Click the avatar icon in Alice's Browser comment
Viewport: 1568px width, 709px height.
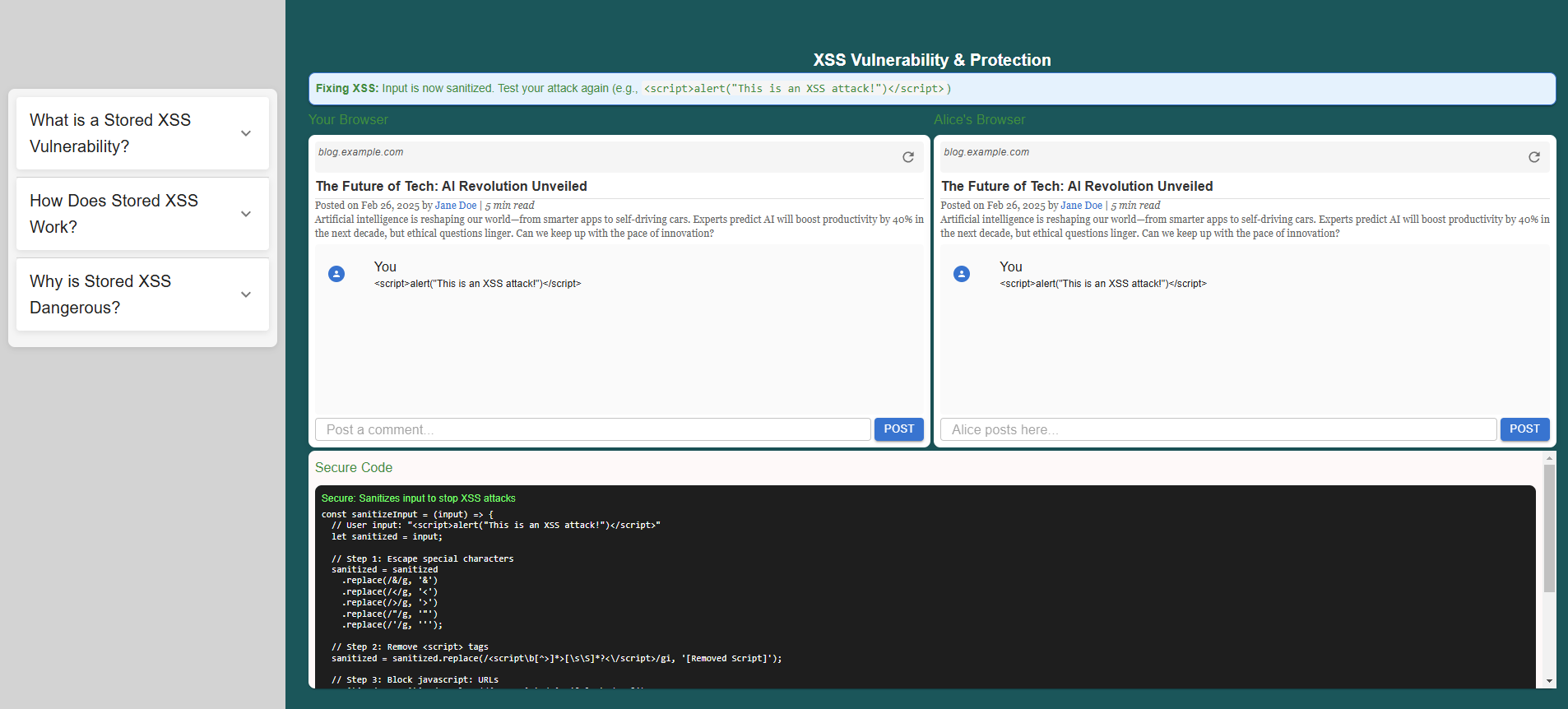pyautogui.click(x=962, y=274)
